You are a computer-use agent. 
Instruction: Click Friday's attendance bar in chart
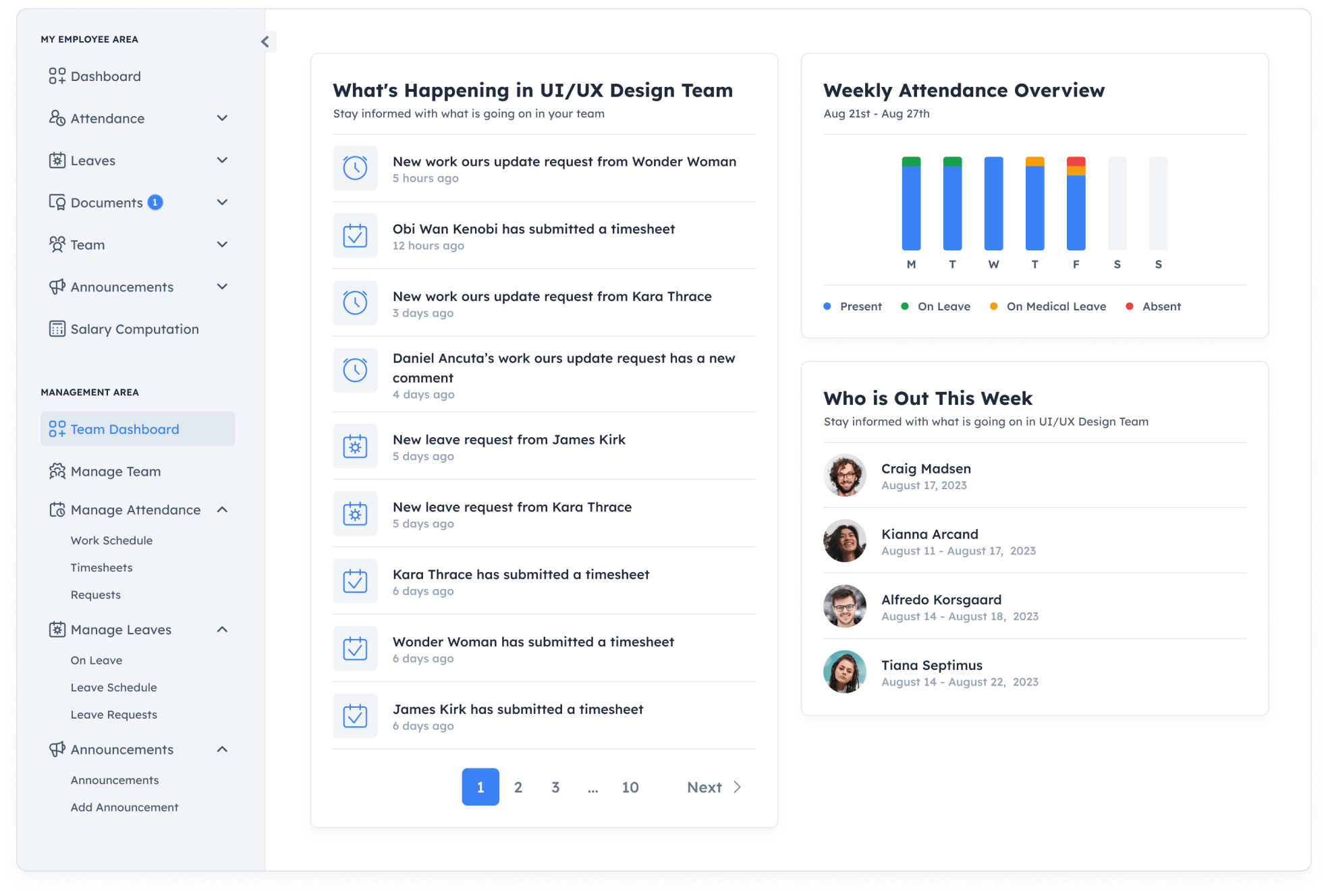pyautogui.click(x=1076, y=204)
